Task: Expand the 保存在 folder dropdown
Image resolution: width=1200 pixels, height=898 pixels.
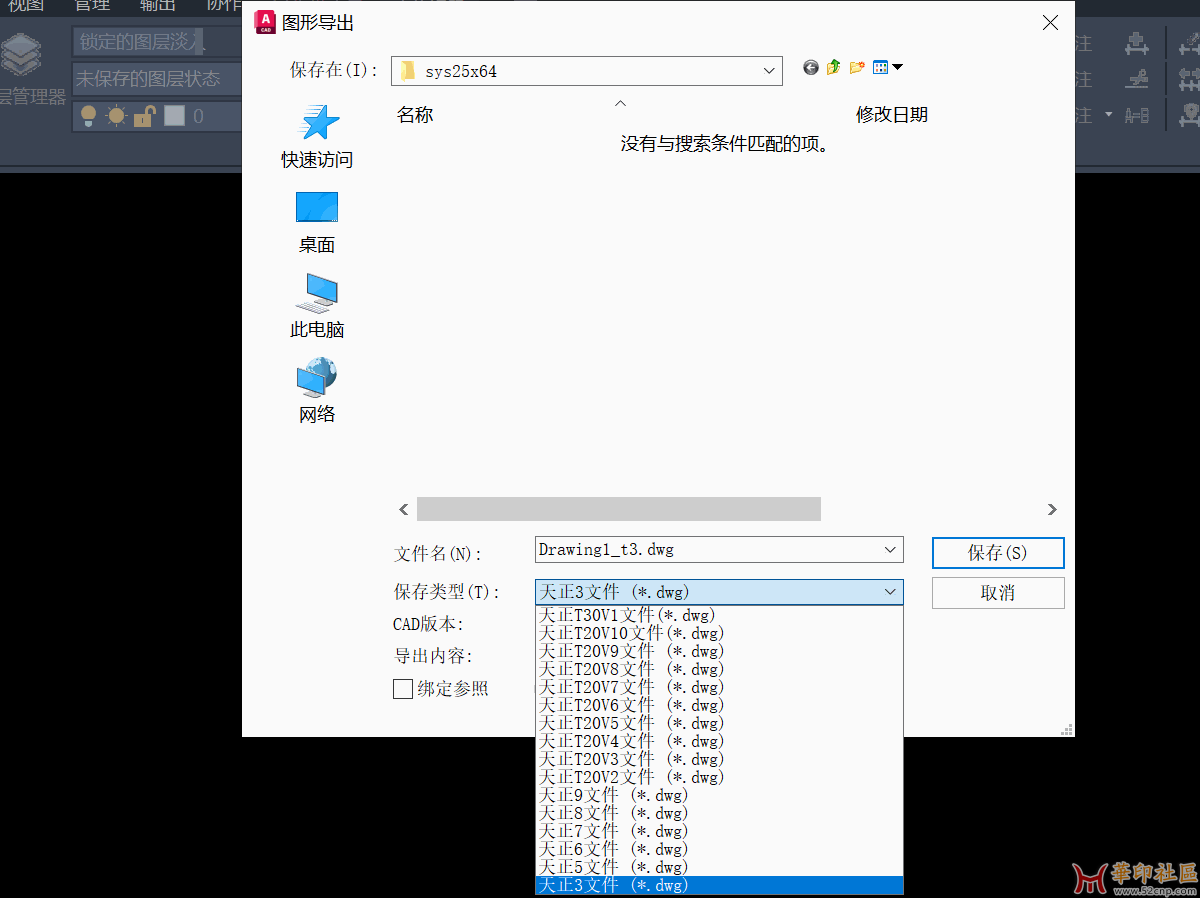Action: point(770,71)
